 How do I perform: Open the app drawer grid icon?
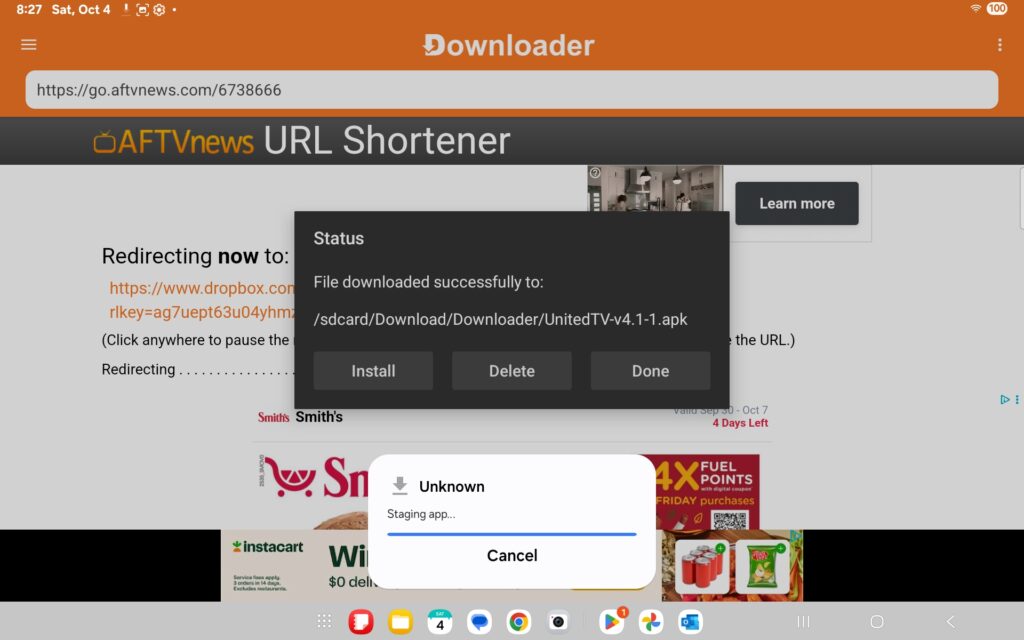[x=324, y=622]
